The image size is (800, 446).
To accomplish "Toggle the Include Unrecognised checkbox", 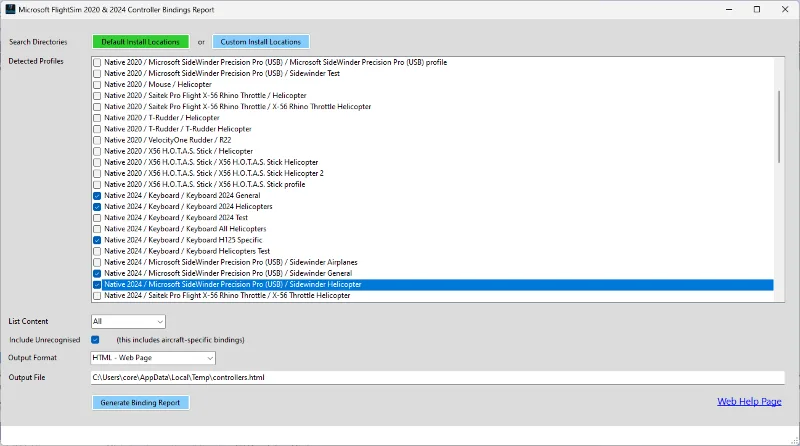I will coord(95,340).
